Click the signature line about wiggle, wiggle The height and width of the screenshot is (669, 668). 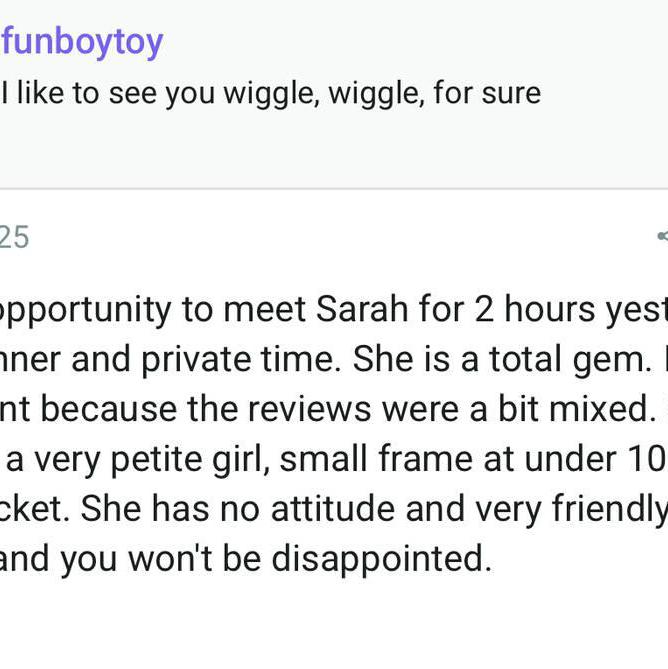271,93
